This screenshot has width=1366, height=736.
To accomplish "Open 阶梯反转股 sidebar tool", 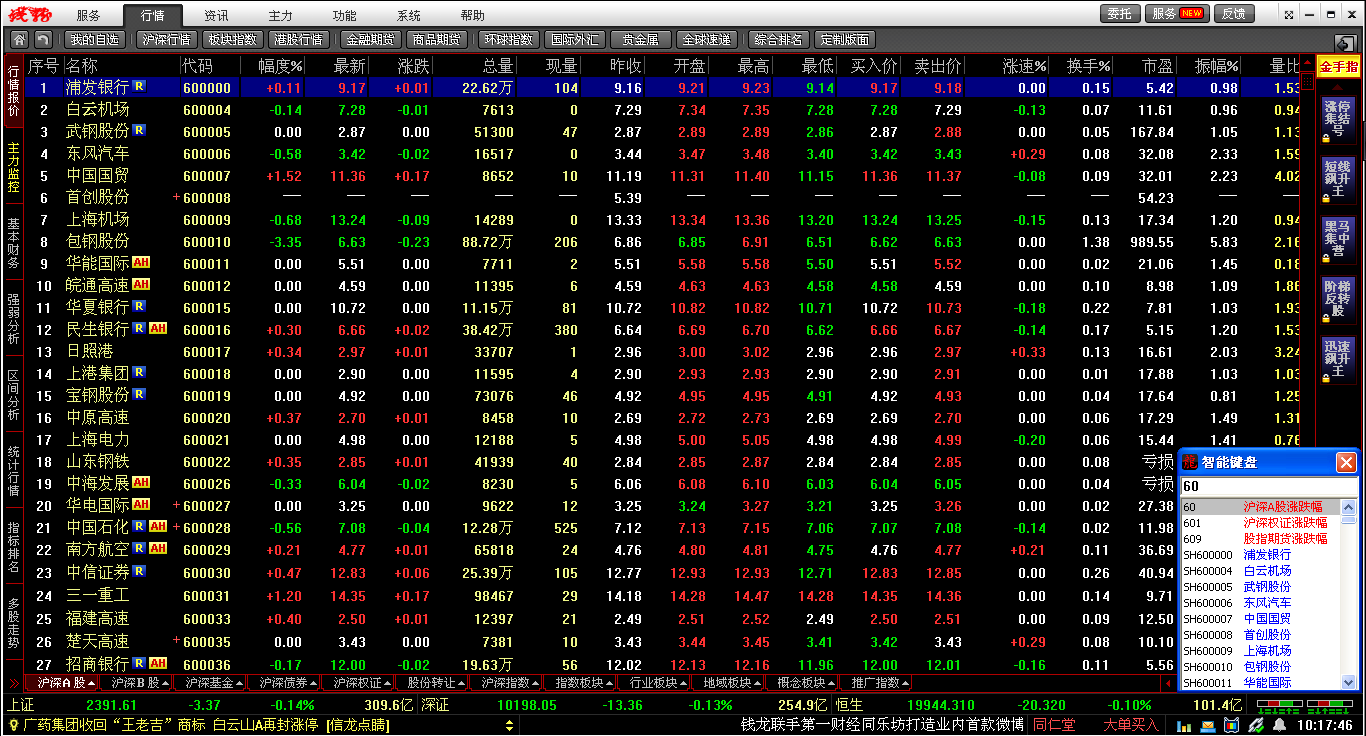I will 1338,301.
